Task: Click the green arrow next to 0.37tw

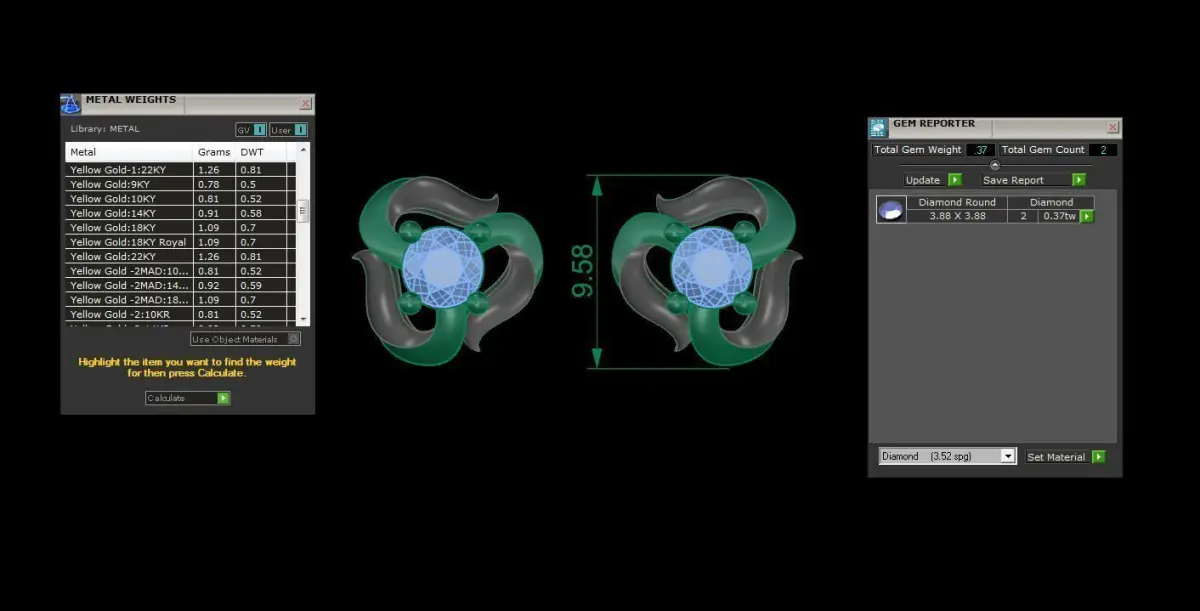Action: click(1087, 216)
